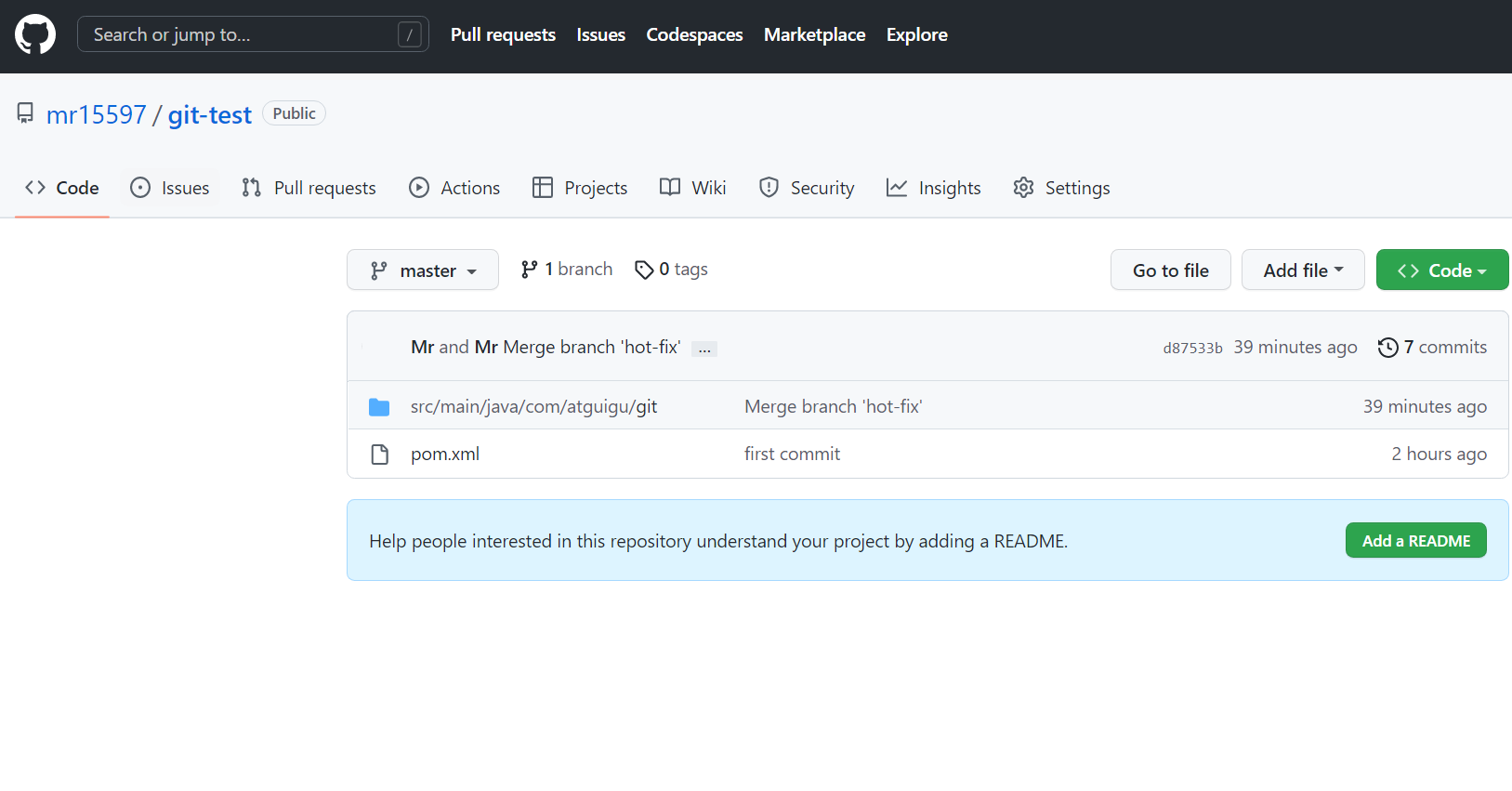Click the Projects tab table icon
The image size is (1512, 791).
click(543, 188)
